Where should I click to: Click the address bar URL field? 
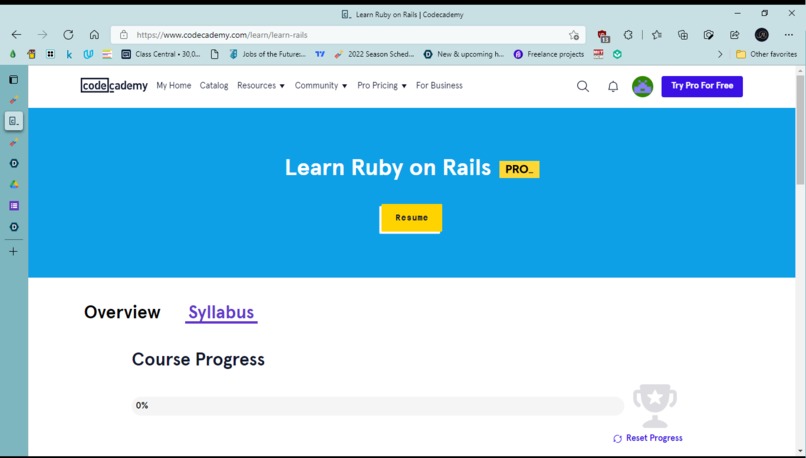347,35
